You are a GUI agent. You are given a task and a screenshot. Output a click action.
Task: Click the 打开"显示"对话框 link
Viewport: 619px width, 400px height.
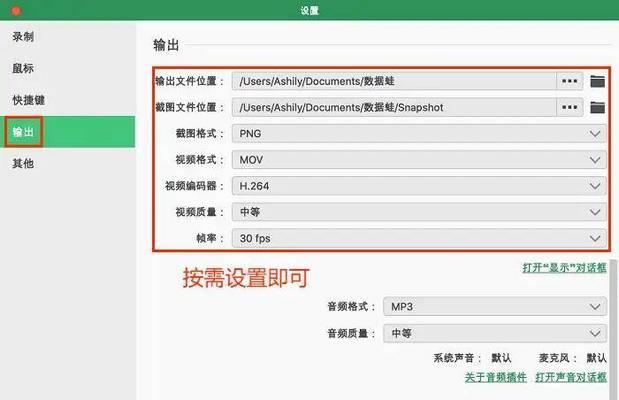564,268
